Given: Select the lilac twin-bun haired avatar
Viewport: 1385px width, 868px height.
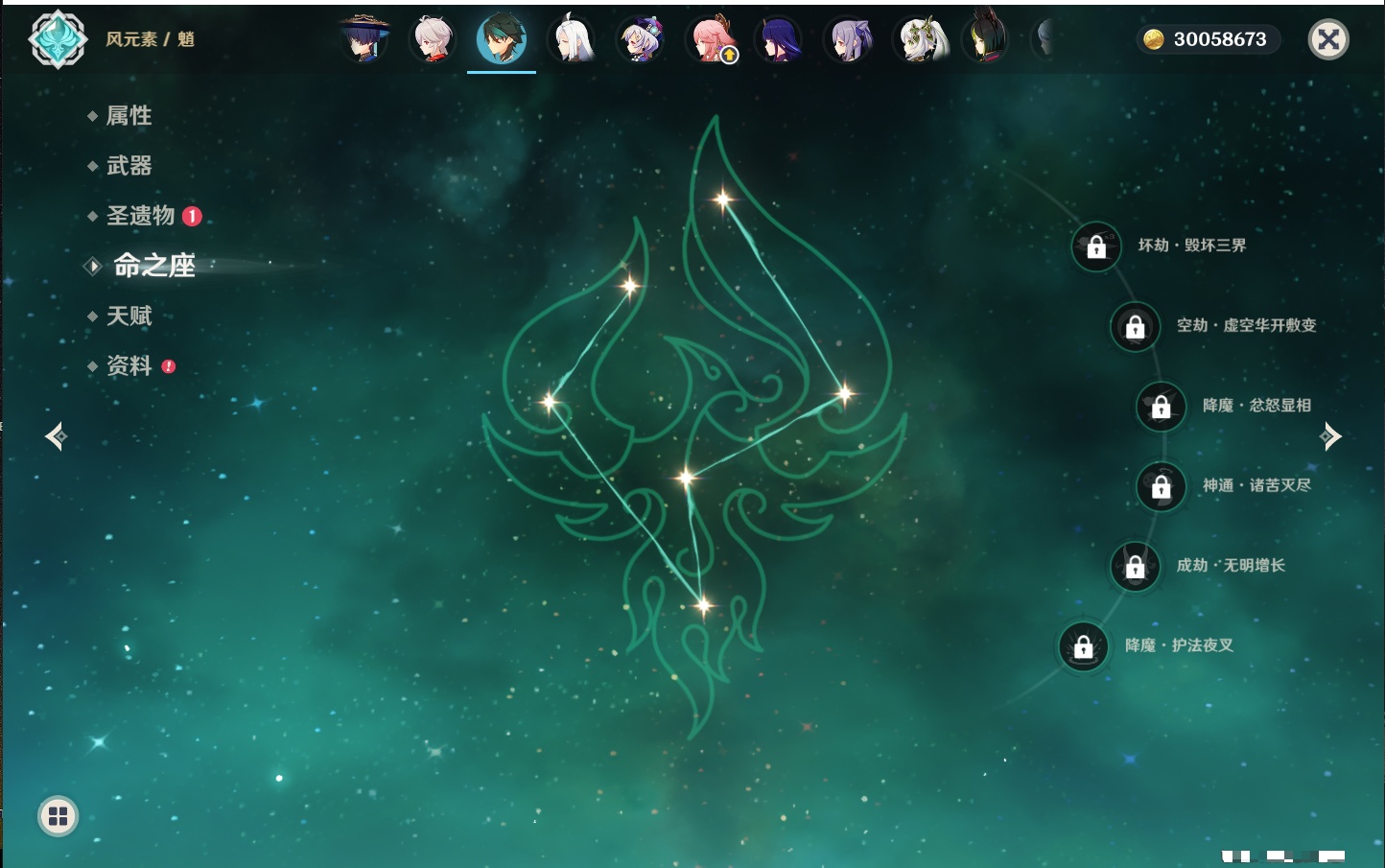Looking at the screenshot, I should point(849,39).
